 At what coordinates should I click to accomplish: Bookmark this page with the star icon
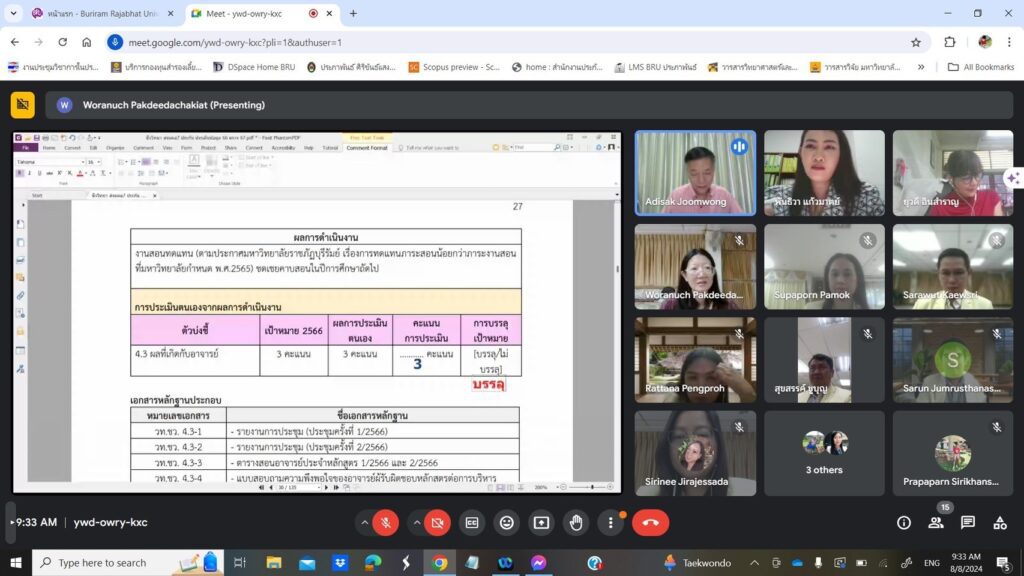(x=916, y=42)
